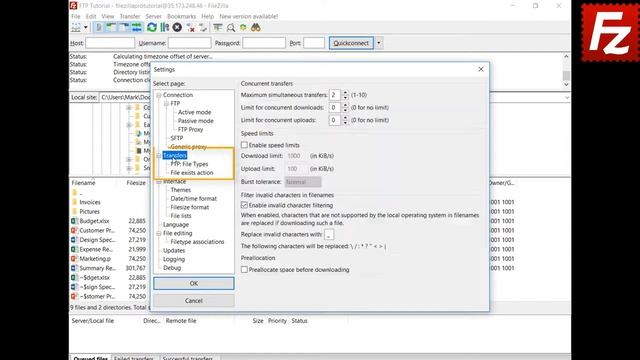Click the Pictures folder icon
Viewport: 640px width, 360px height.
pos(74,211)
